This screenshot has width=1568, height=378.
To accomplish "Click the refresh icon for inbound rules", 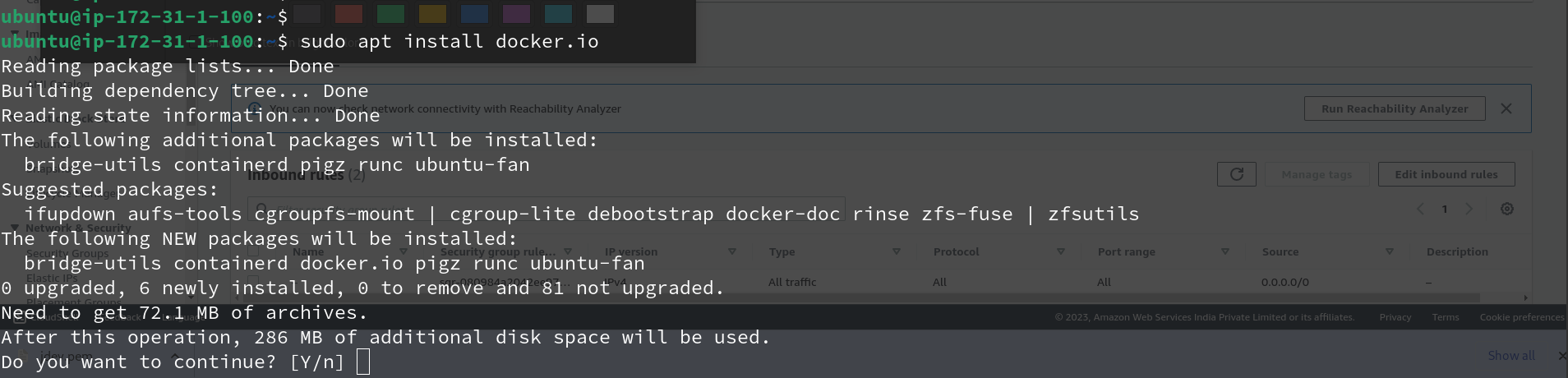I will point(1236,174).
